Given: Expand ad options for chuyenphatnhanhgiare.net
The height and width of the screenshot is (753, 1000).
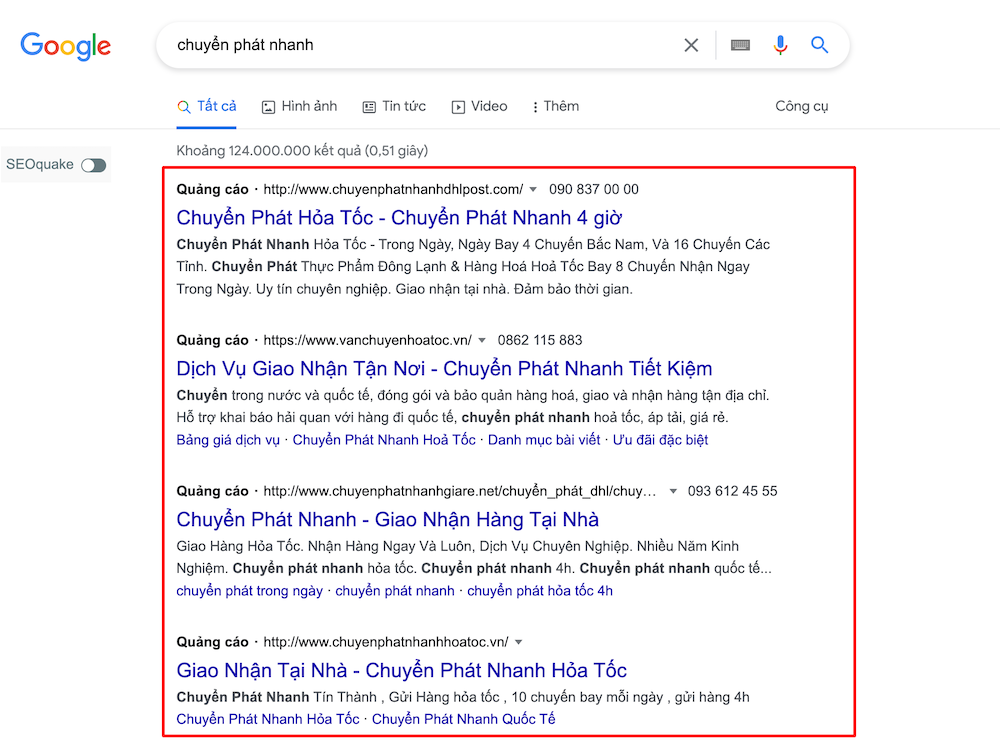Looking at the screenshot, I should [x=672, y=491].
